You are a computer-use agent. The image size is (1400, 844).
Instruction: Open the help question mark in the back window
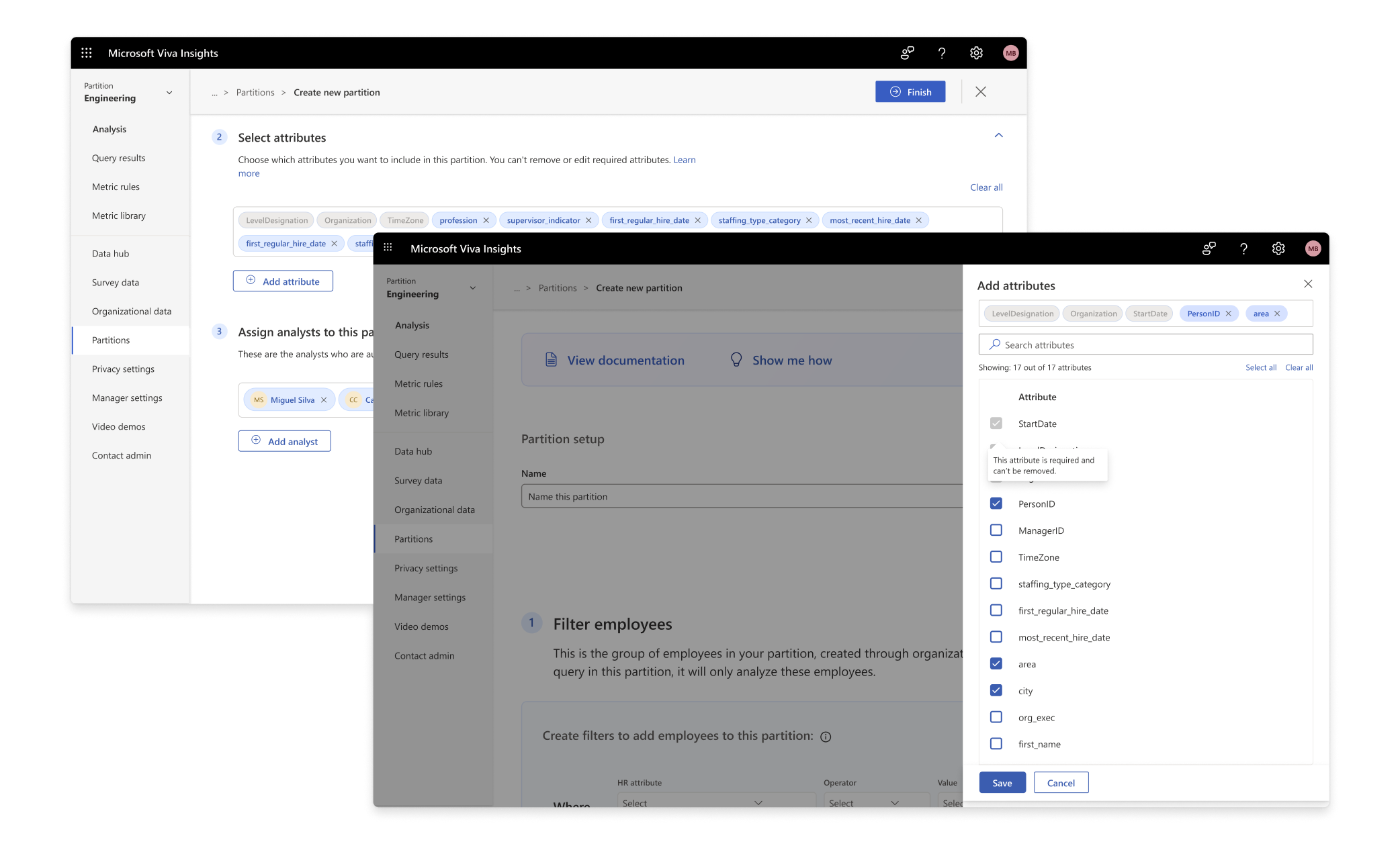point(942,53)
